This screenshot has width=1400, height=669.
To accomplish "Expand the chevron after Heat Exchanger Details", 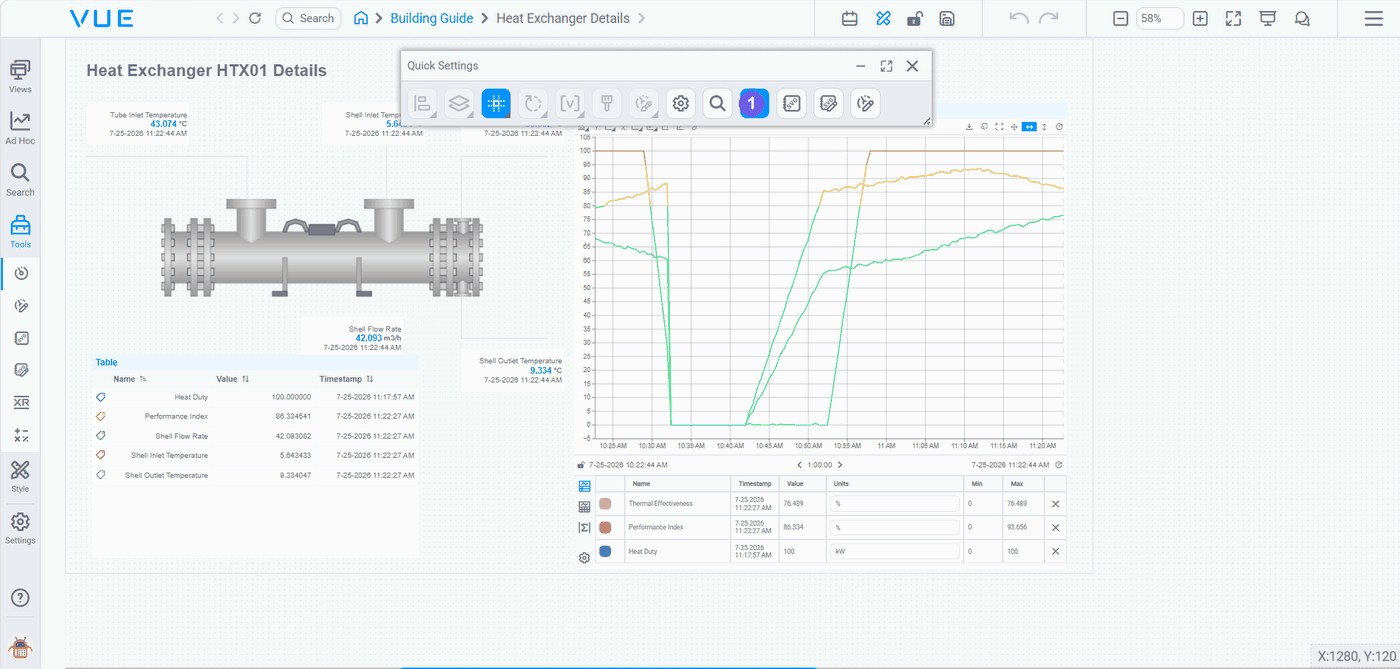I will 641,18.
